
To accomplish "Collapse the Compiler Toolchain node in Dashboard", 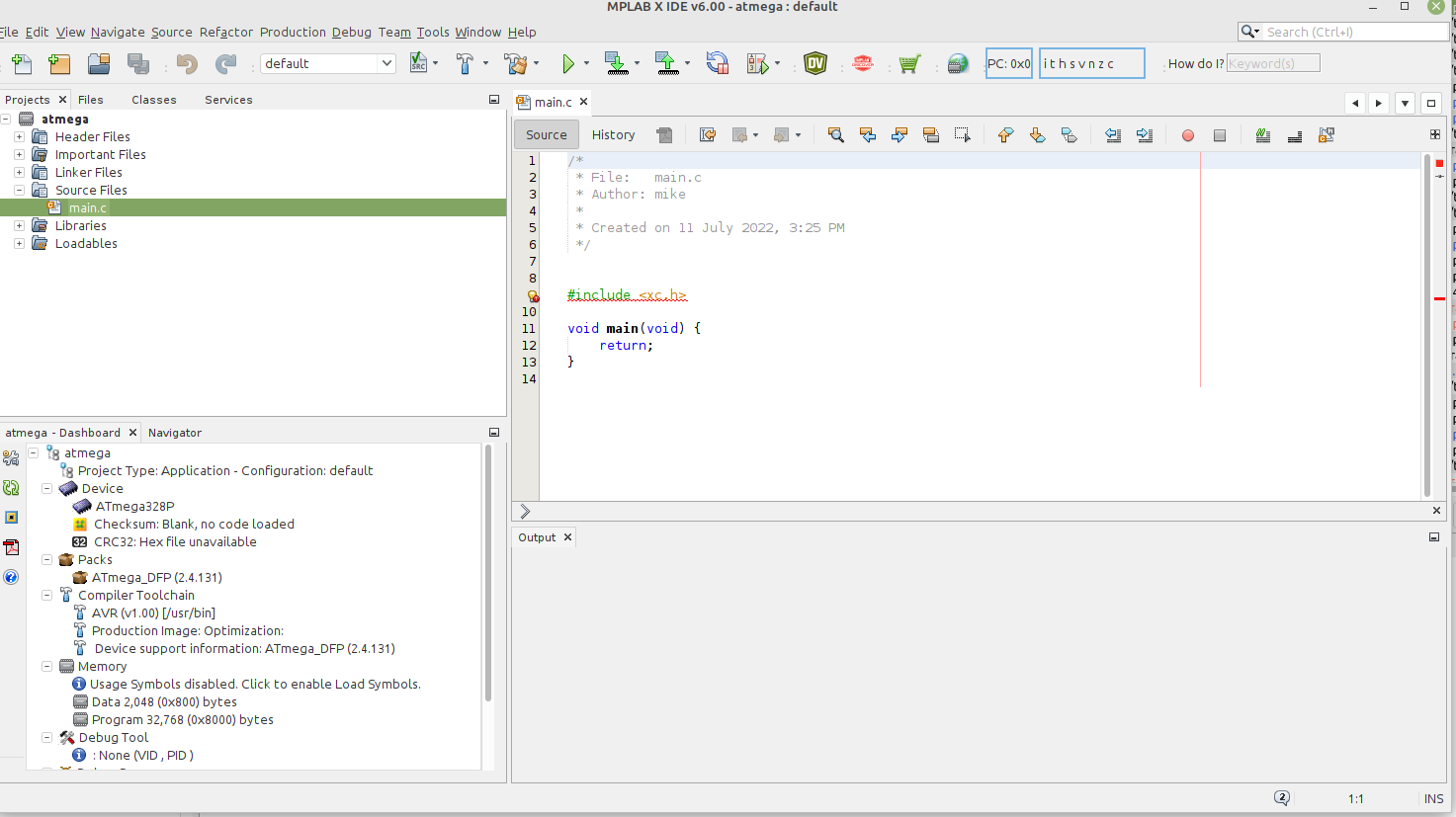I will click(x=46, y=596).
